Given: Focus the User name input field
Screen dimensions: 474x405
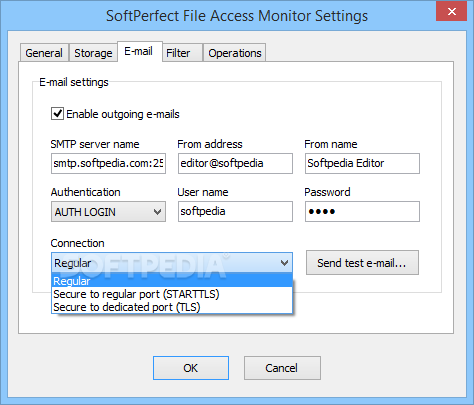Looking at the screenshot, I should coord(235,211).
